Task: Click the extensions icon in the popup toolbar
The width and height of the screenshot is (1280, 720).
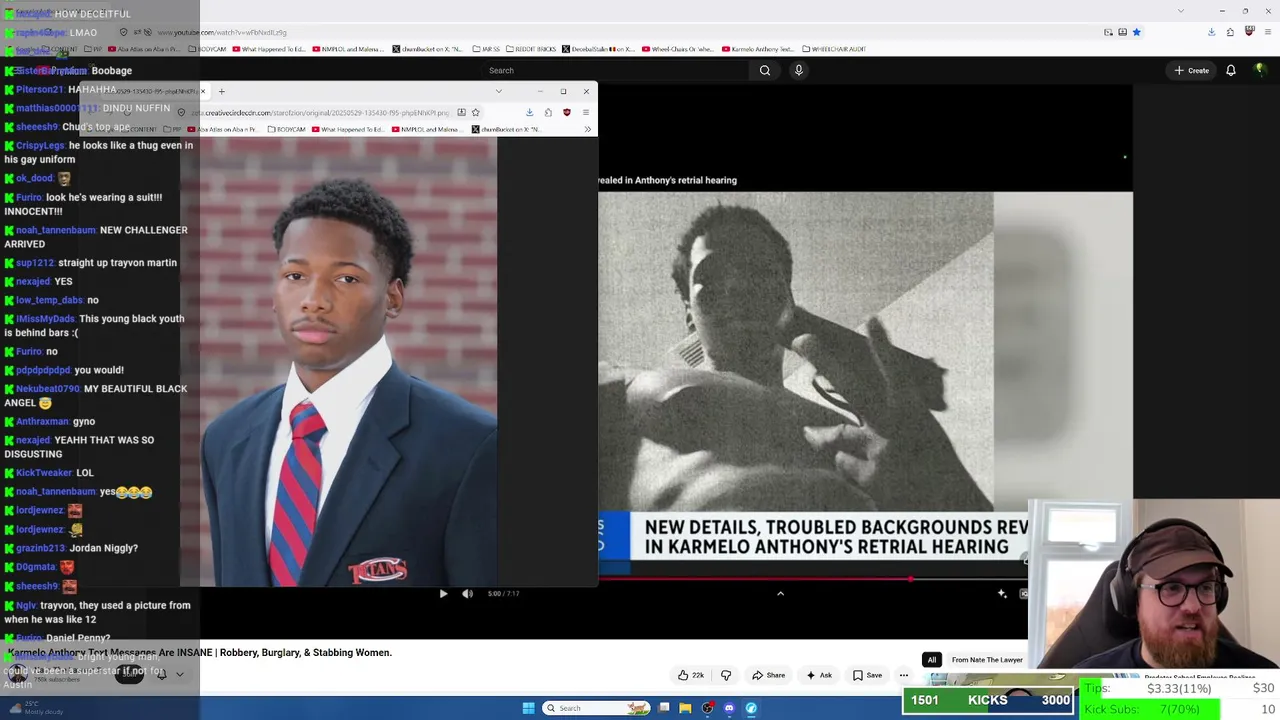Action: pos(548,113)
